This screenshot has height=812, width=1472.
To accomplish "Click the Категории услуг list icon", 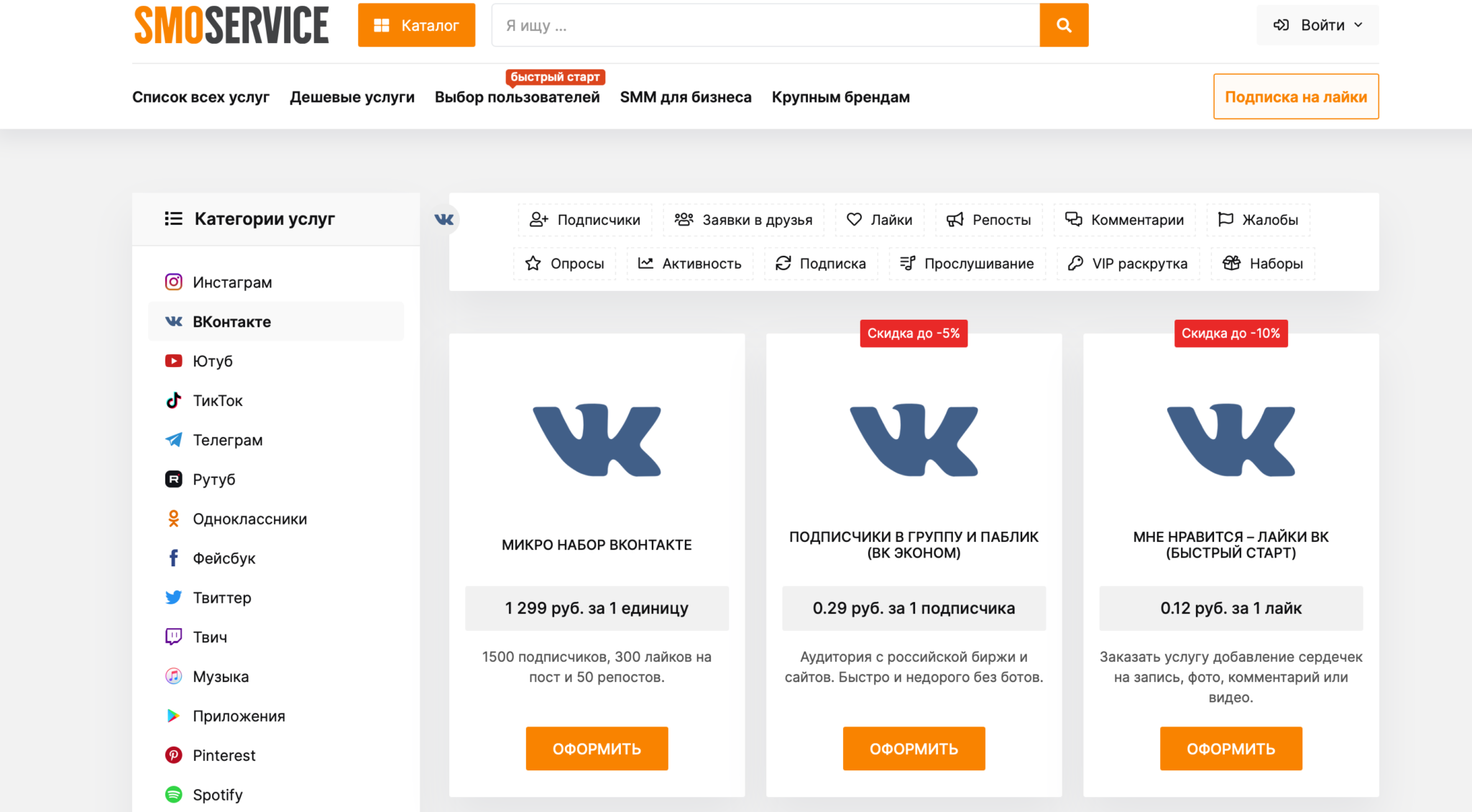I will [173, 218].
